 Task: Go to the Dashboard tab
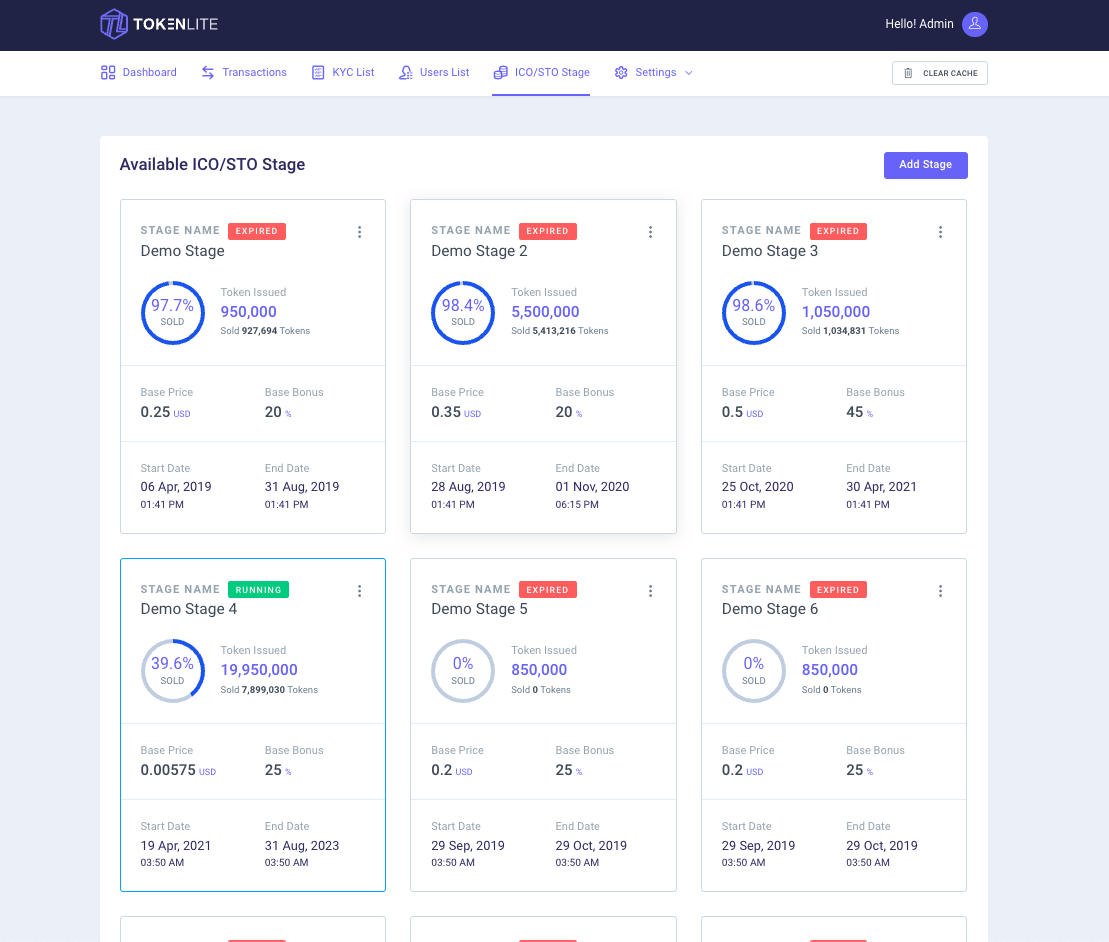point(139,73)
